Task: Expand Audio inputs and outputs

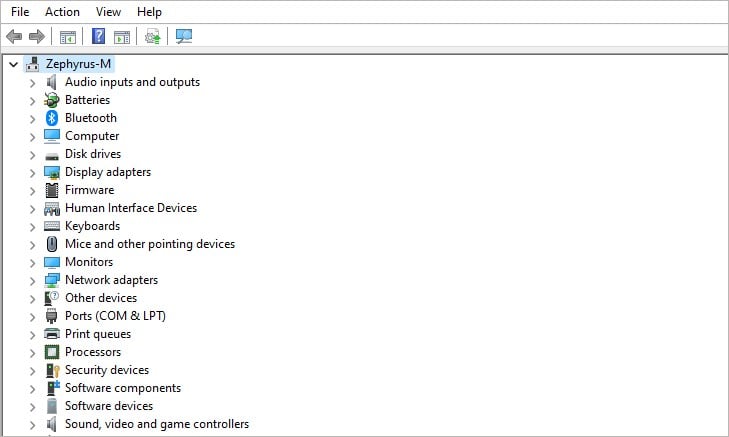Action: click(32, 83)
